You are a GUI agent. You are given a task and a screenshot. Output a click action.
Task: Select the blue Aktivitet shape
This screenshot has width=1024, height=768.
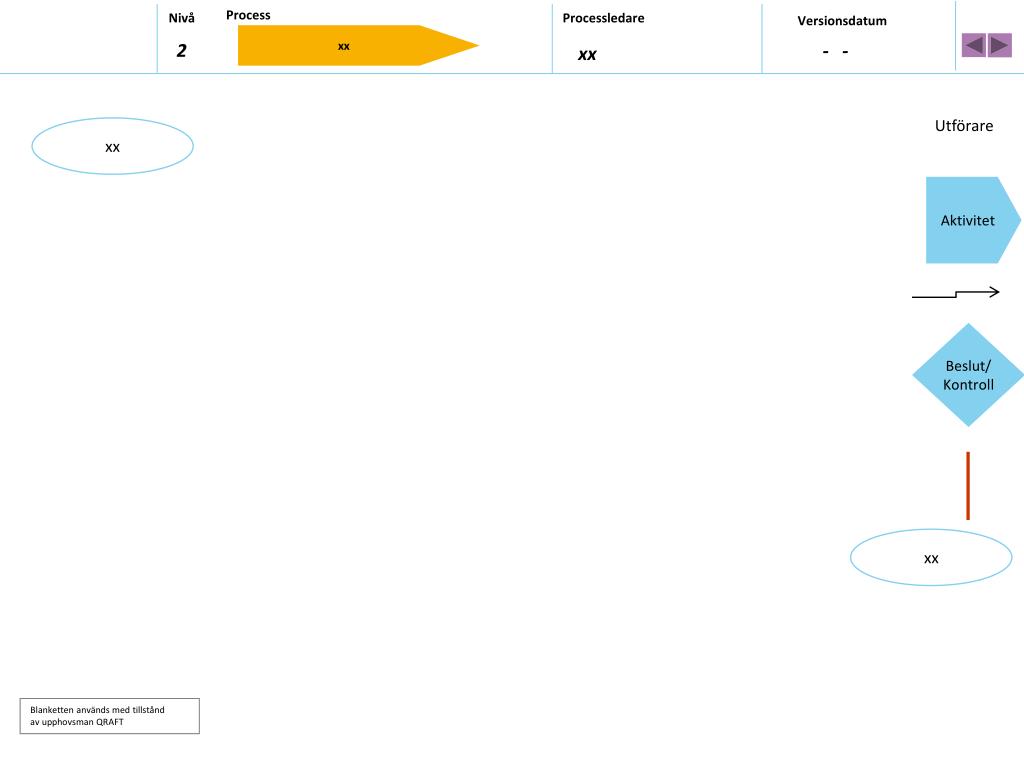973,220
